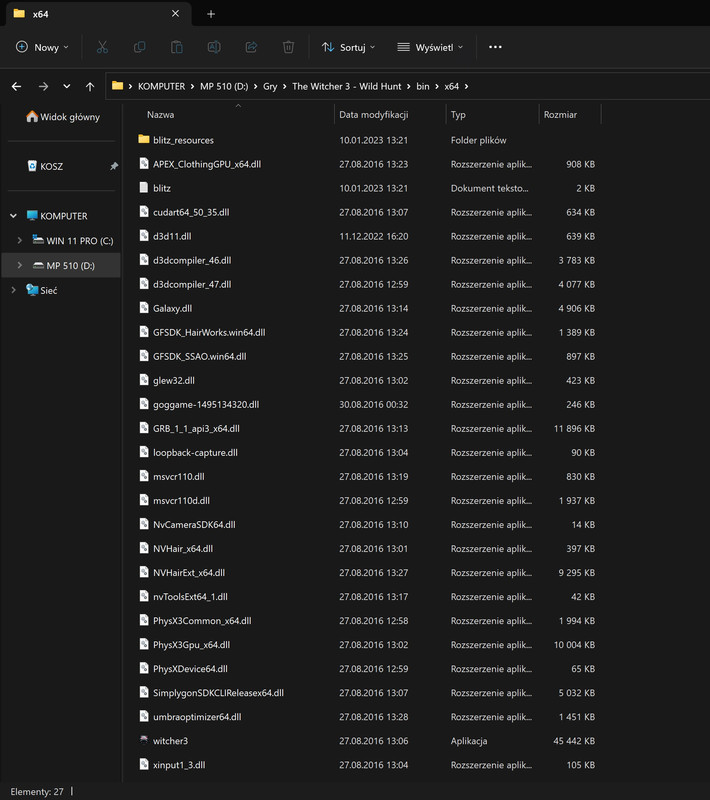This screenshot has width=710, height=800.
Task: Select the x64 tab
Action: click(98, 14)
